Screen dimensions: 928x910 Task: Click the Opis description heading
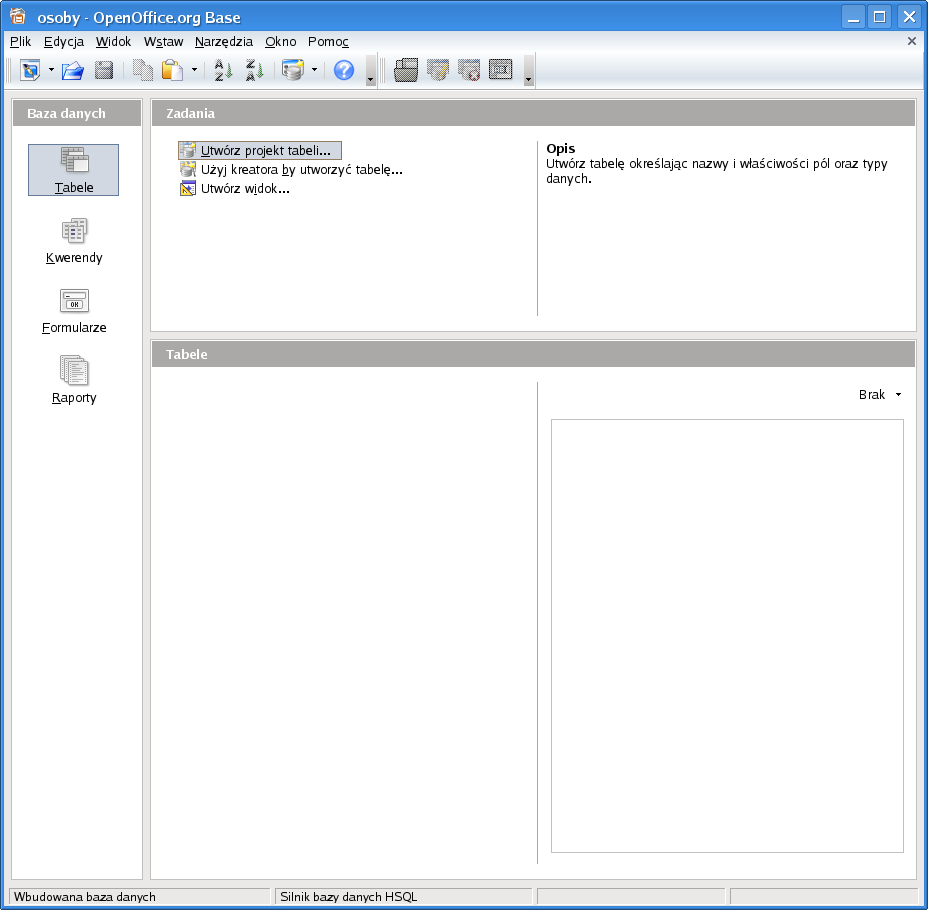pyautogui.click(x=560, y=149)
